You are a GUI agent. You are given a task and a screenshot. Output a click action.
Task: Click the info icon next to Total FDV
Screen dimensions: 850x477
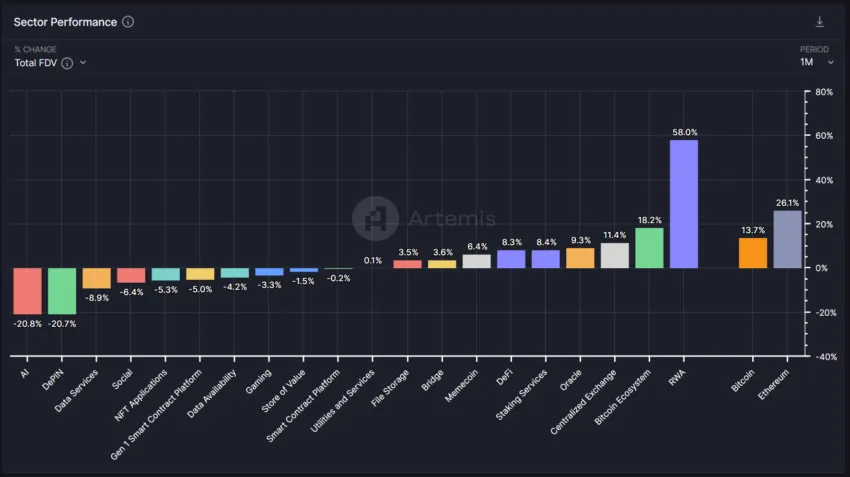point(67,63)
